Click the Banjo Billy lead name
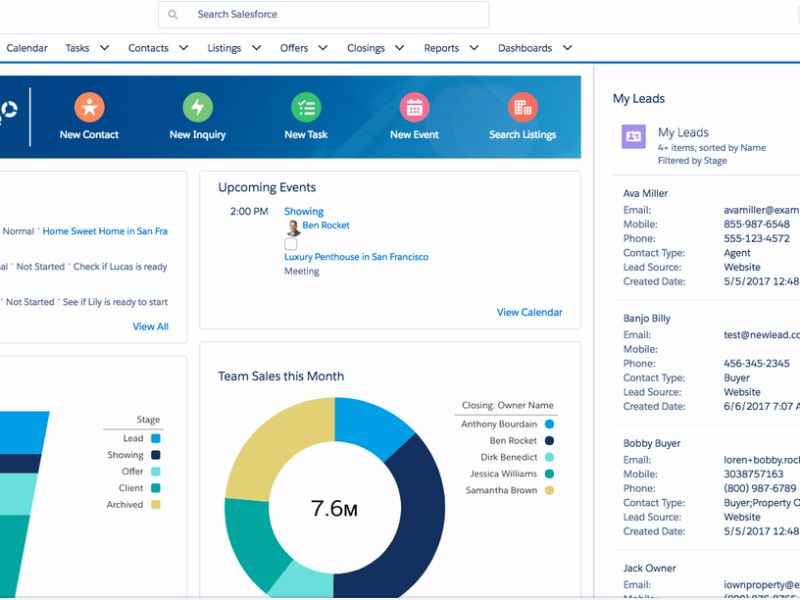 point(646,318)
